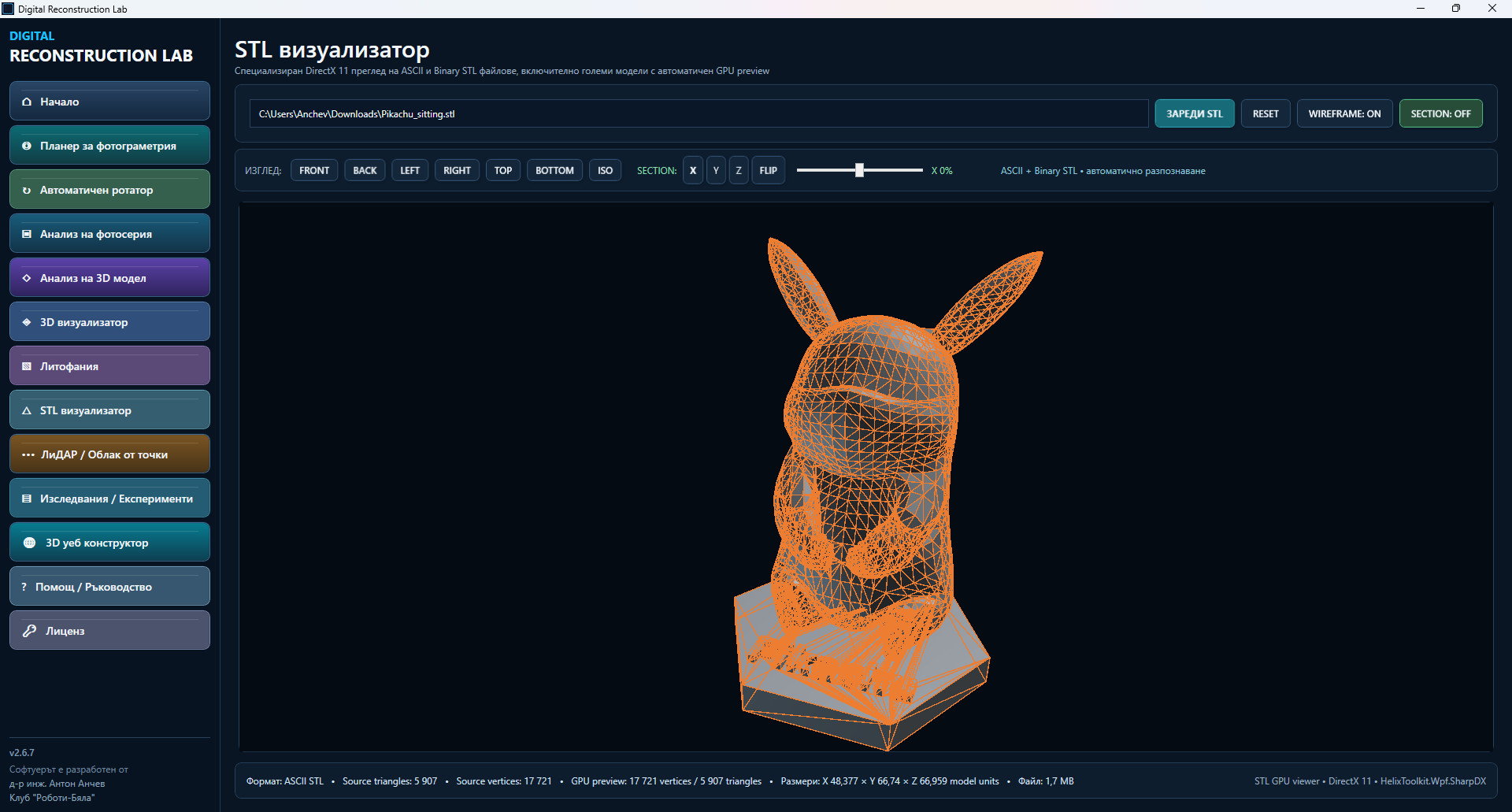
Task: Select section axis Z
Action: tap(739, 170)
